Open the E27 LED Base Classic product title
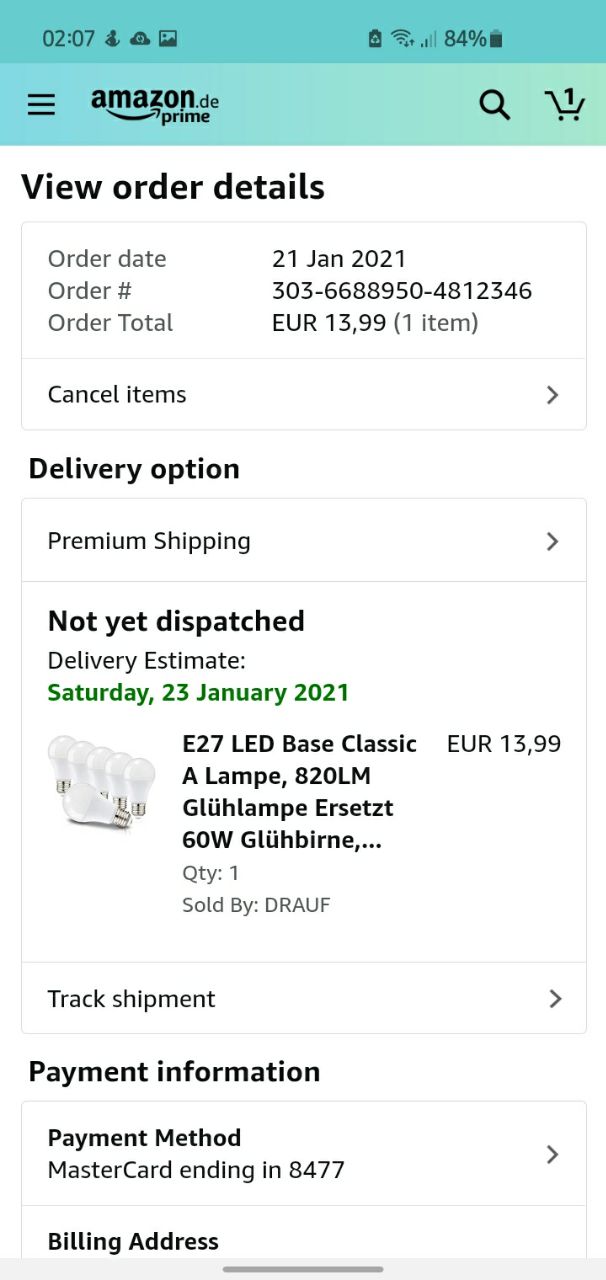 [x=299, y=791]
